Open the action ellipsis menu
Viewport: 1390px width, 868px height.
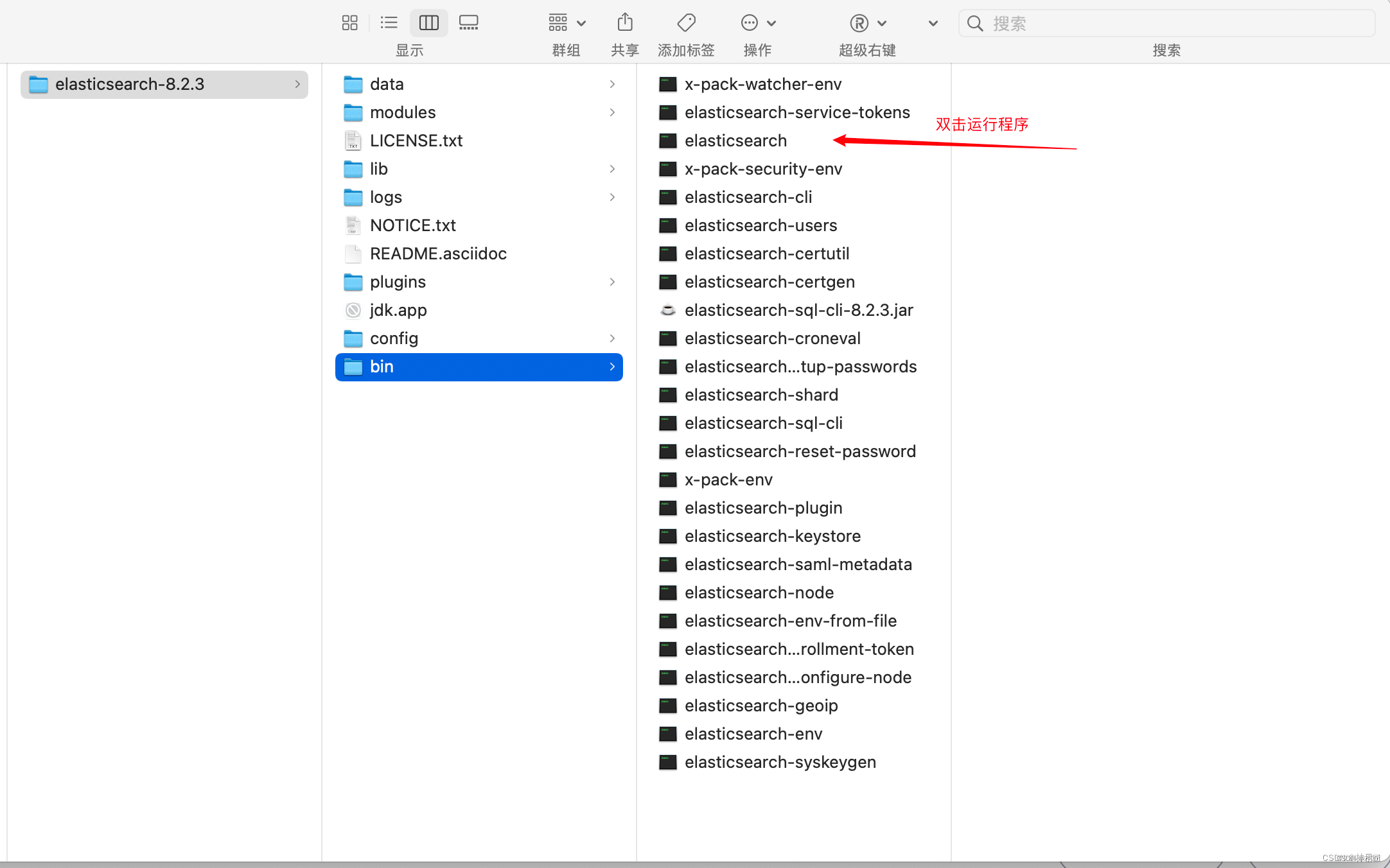coord(757,23)
